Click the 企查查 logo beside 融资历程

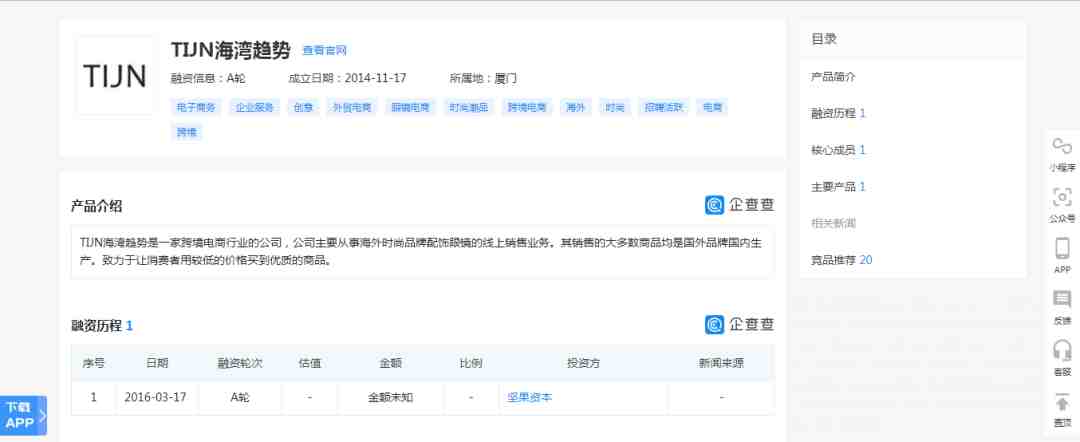tap(739, 325)
